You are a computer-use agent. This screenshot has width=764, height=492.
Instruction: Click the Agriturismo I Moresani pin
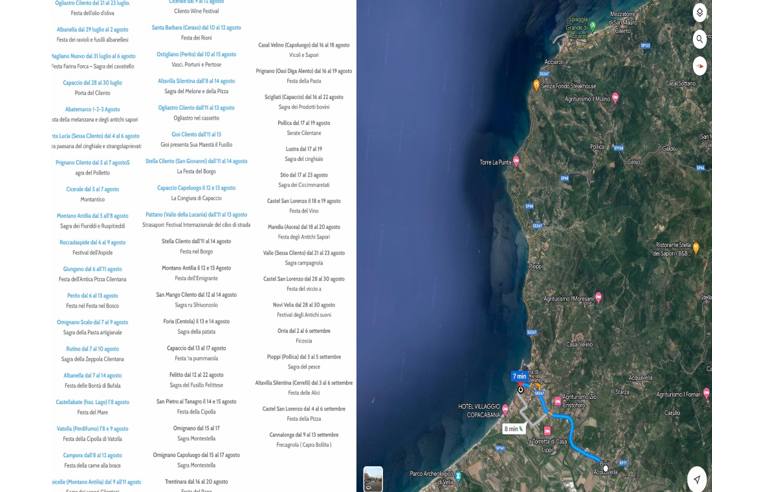598,297
